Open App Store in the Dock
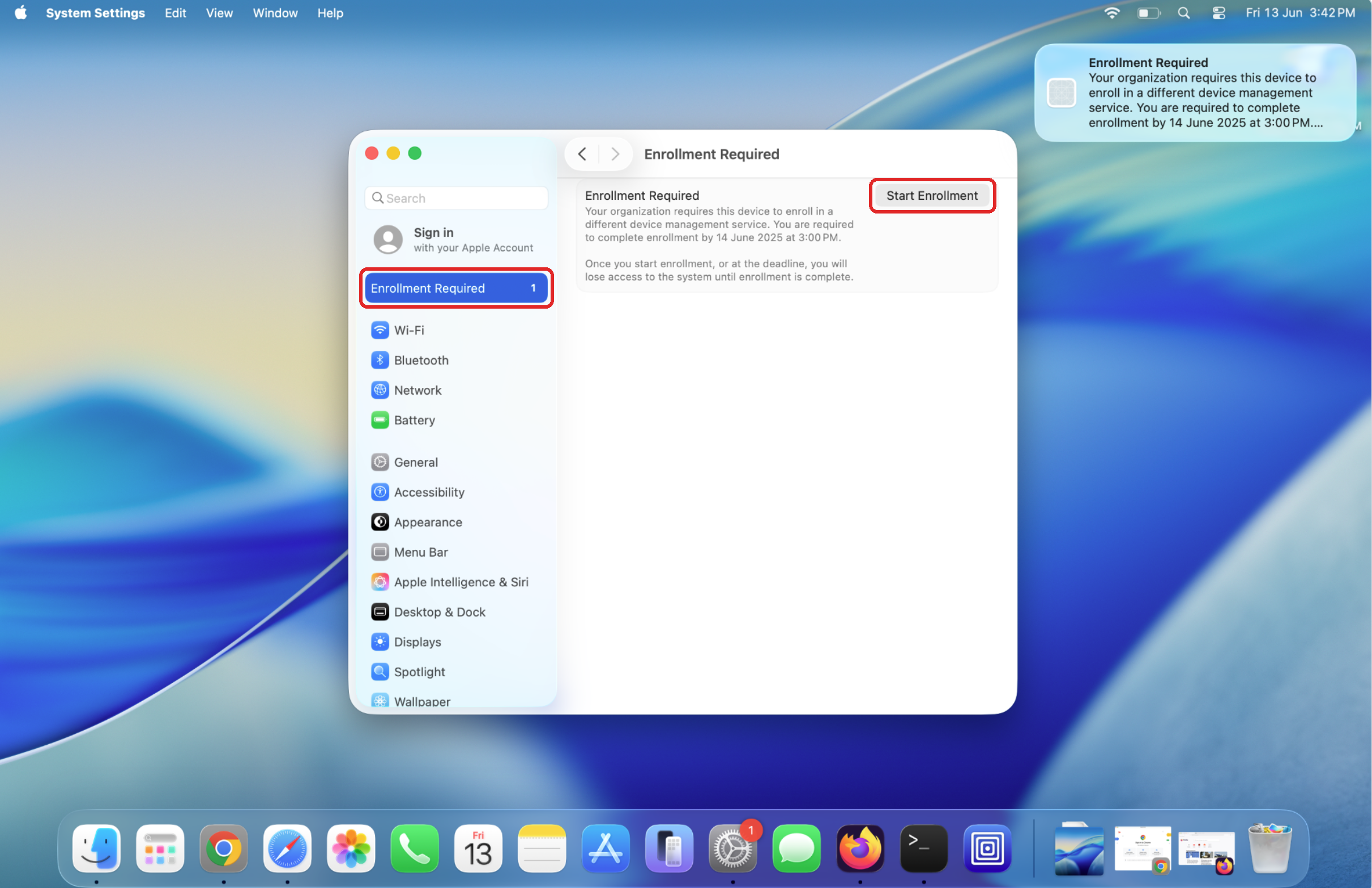Image resolution: width=1372 pixels, height=888 pixels. click(x=606, y=848)
